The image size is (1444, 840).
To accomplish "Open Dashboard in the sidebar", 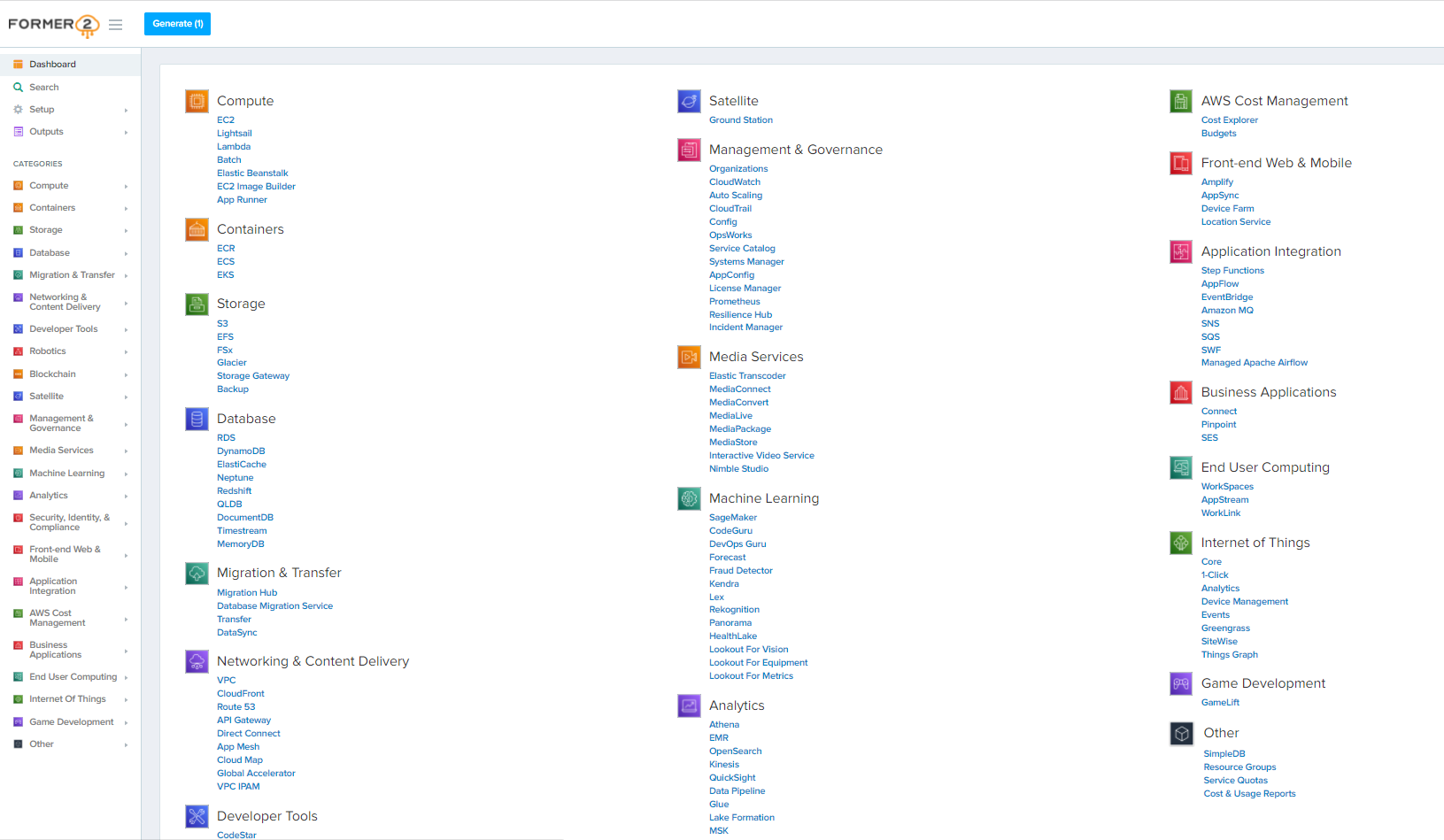I will [x=70, y=65].
